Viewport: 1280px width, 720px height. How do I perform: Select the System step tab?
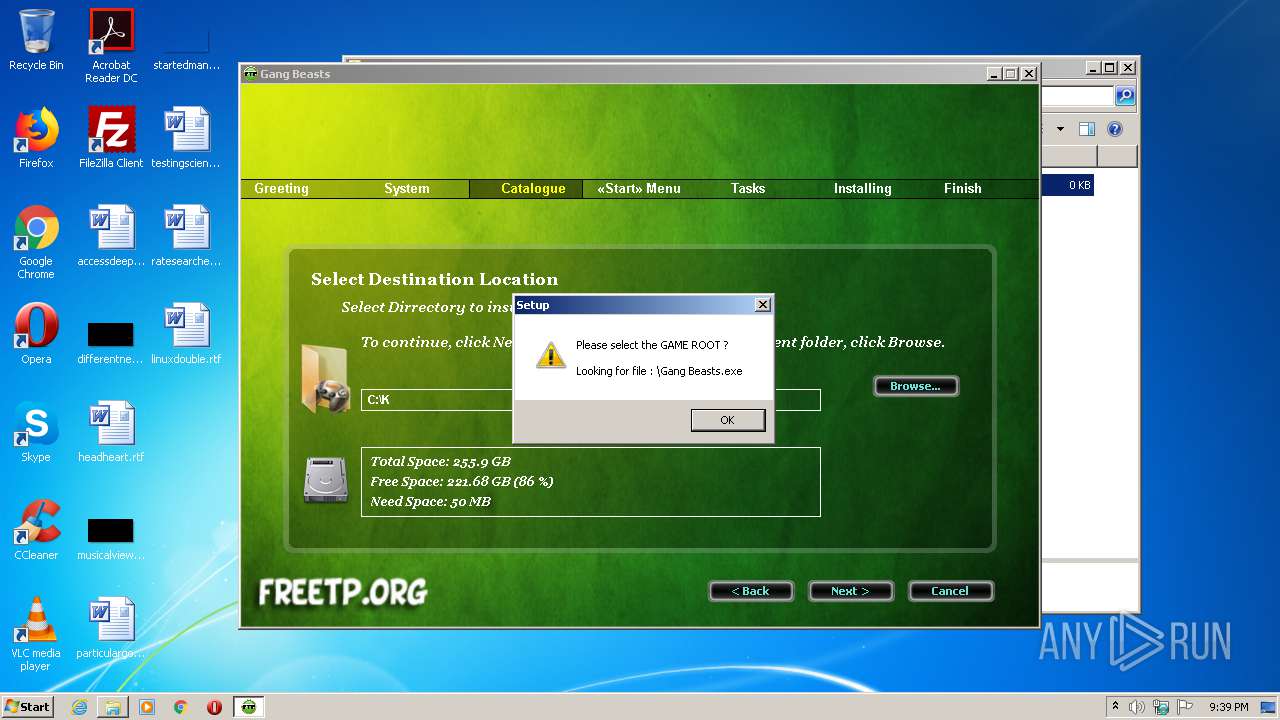(x=407, y=188)
